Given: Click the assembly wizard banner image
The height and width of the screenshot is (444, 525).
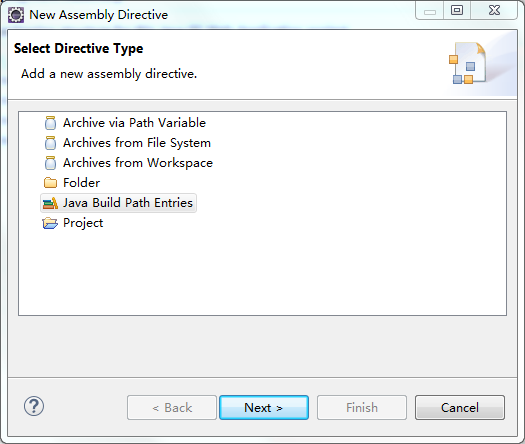Looking at the screenshot, I should pyautogui.click(x=468, y=63).
